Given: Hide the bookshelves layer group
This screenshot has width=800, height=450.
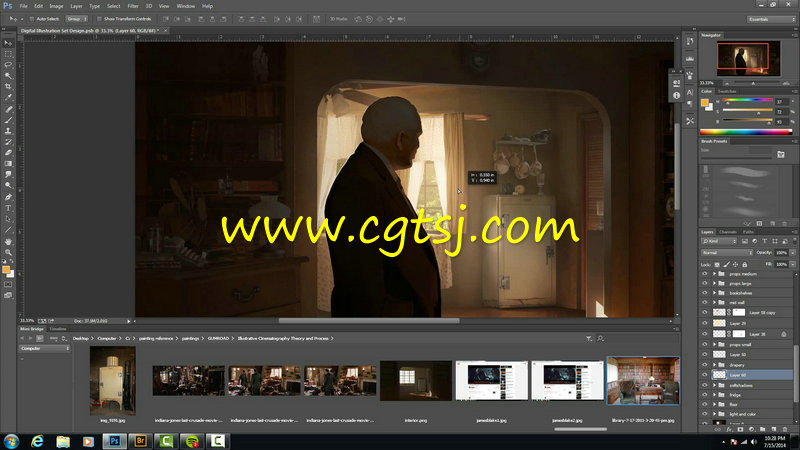Looking at the screenshot, I should coord(705,293).
